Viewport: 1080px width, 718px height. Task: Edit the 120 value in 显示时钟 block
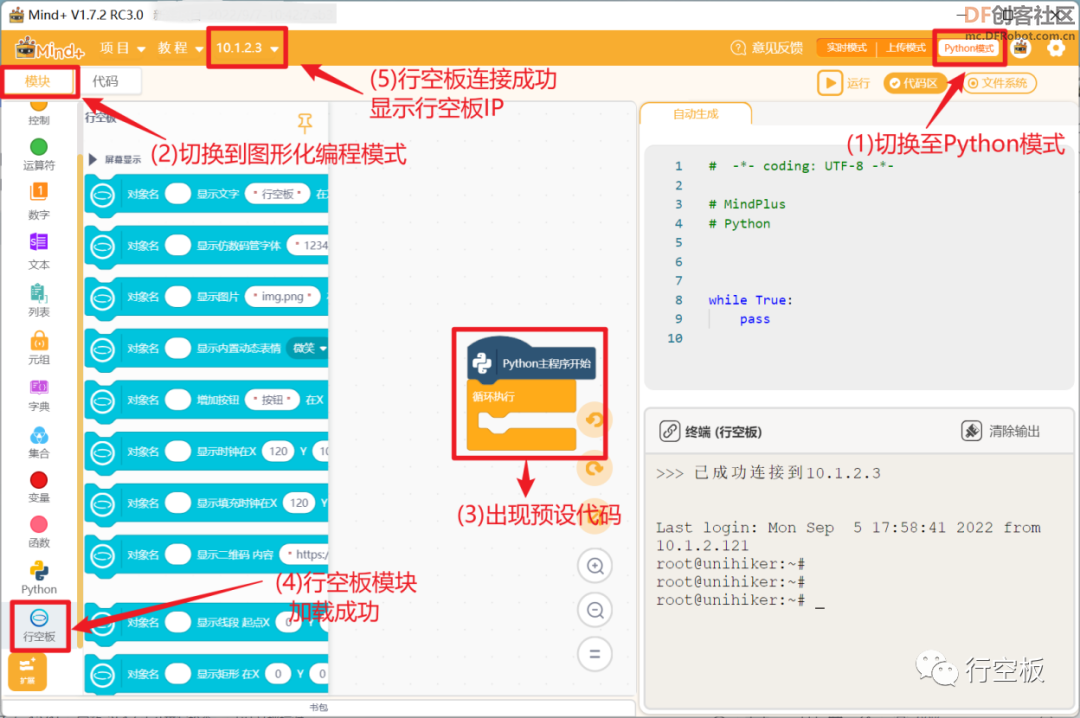[278, 451]
